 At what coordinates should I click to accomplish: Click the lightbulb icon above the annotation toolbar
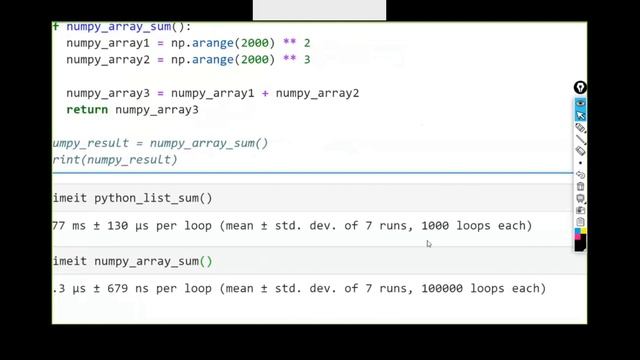click(x=580, y=87)
